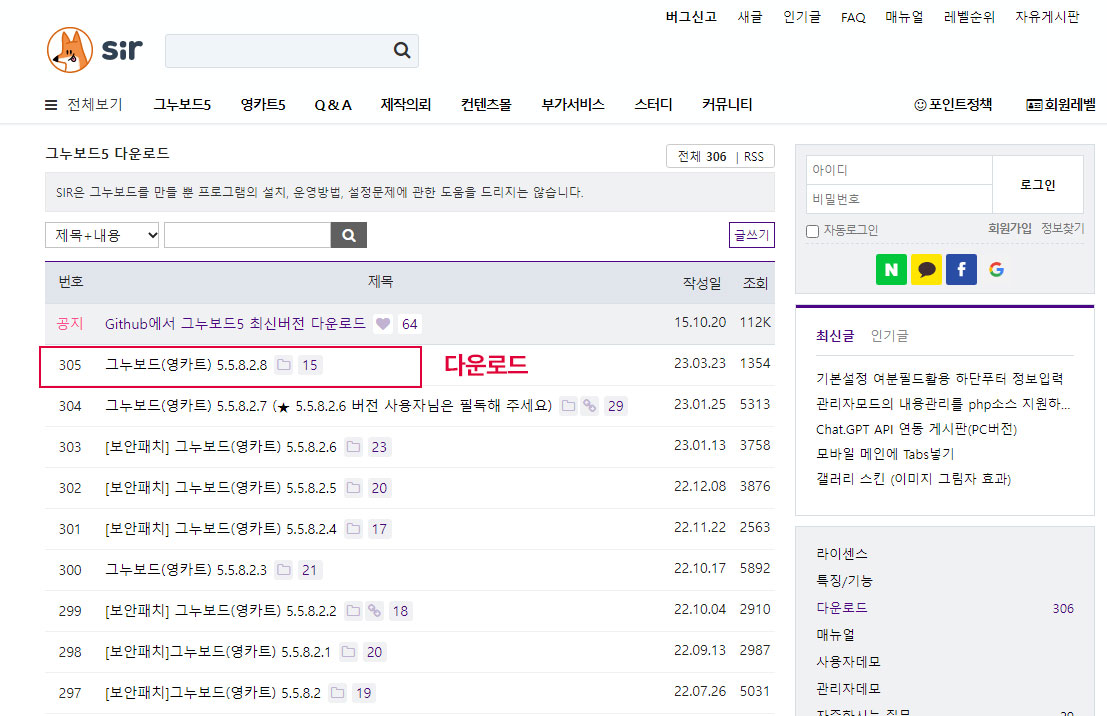
Task: Open post [보안패치] 그누보드(영카트) 5.5.8.2.6
Action: pyautogui.click(x=221, y=447)
